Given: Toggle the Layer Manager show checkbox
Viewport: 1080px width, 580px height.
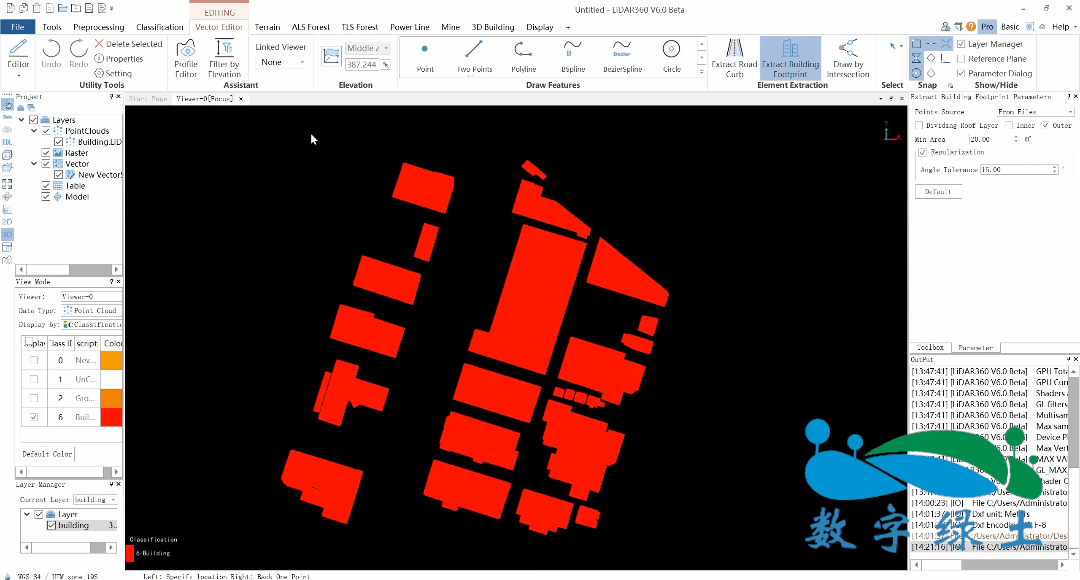Looking at the screenshot, I should tap(961, 44).
